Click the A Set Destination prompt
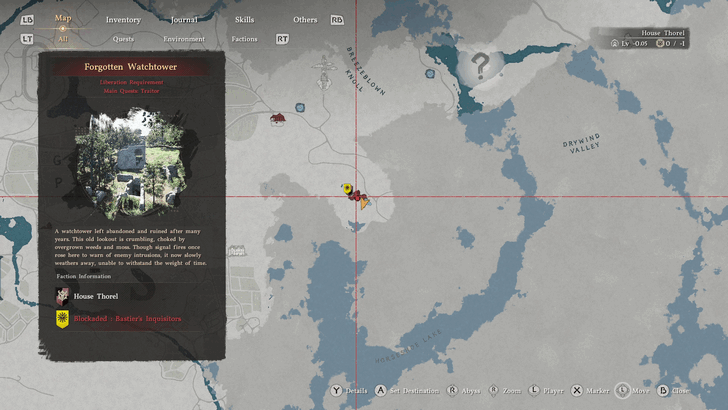Viewport: 728px width, 410px height. click(407, 390)
